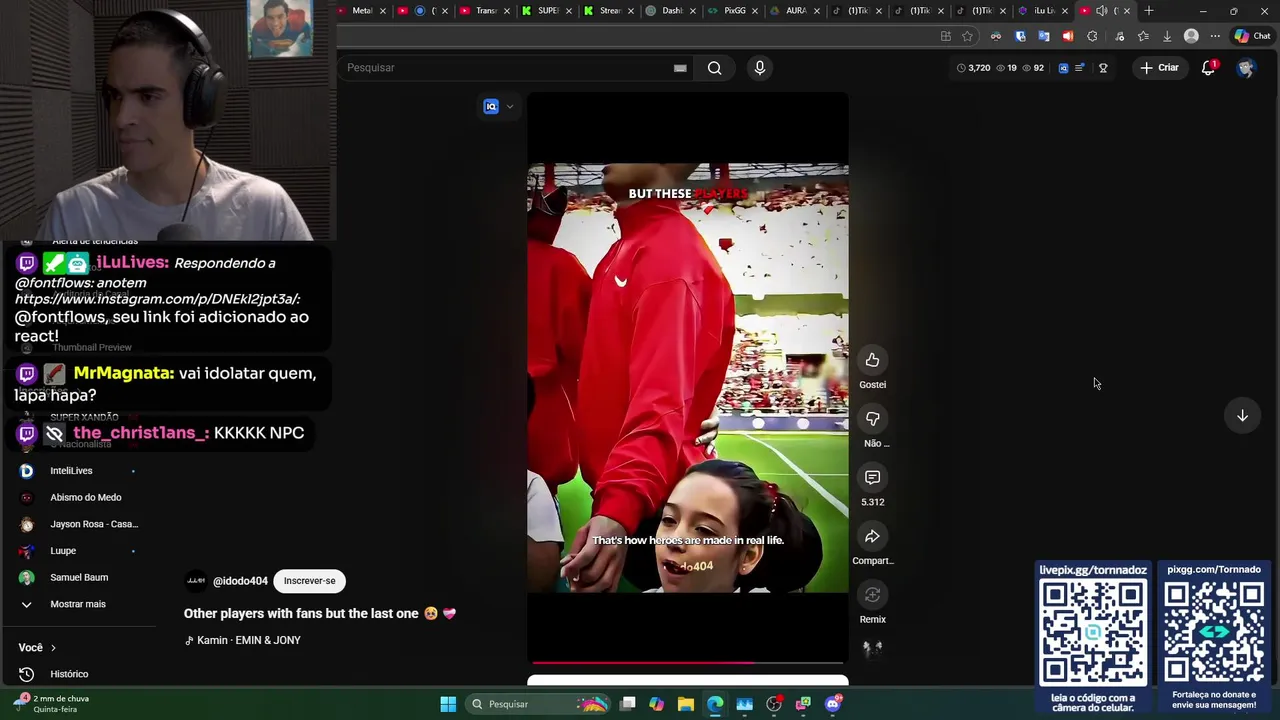Open Task View in the taskbar
This screenshot has width=1280, height=720.
click(x=627, y=704)
